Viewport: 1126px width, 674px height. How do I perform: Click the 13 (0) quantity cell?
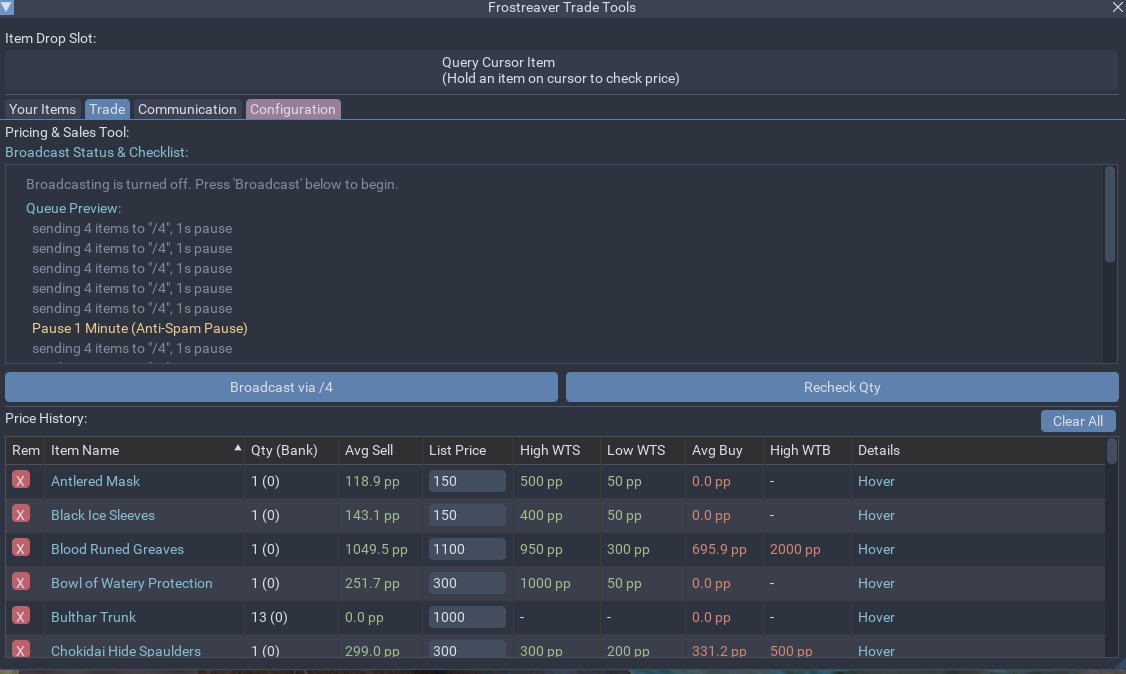[x=269, y=617]
